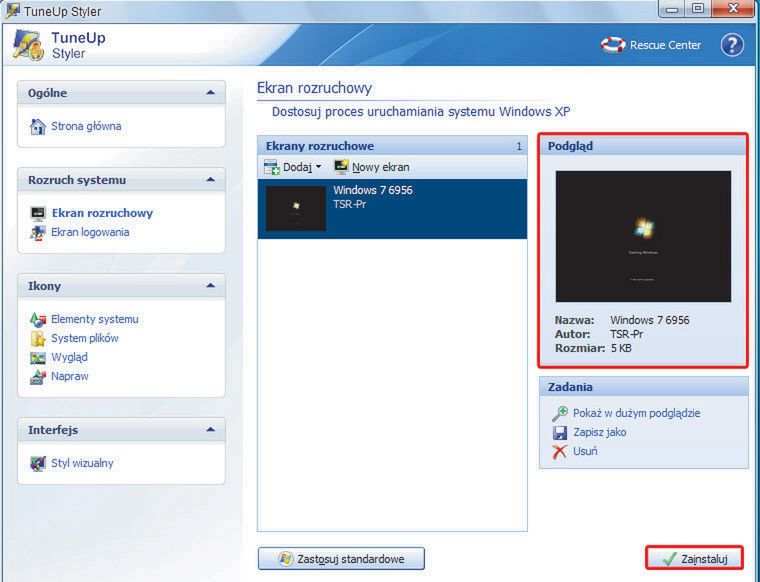Remove the screen using Usuń link
The width and height of the screenshot is (760, 582).
(x=585, y=451)
